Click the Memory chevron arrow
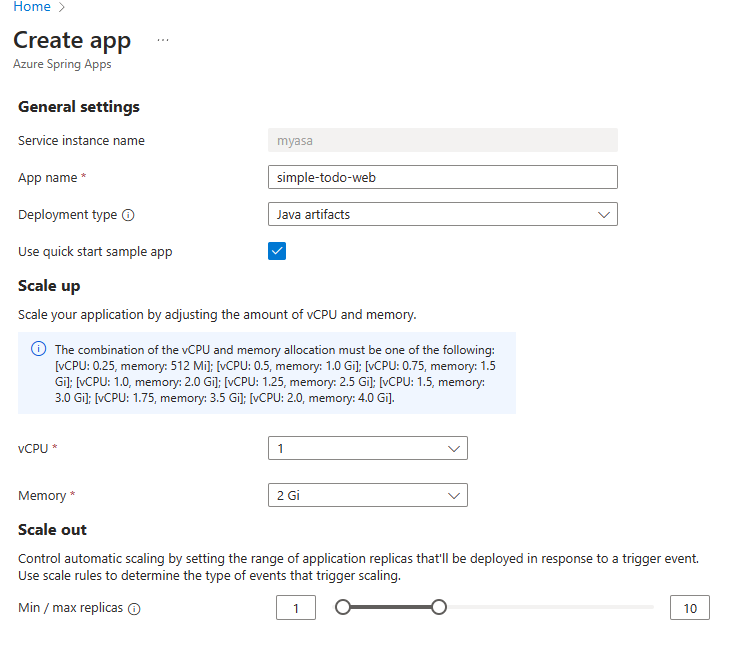Screen dimensions: 731x659 click(x=453, y=495)
